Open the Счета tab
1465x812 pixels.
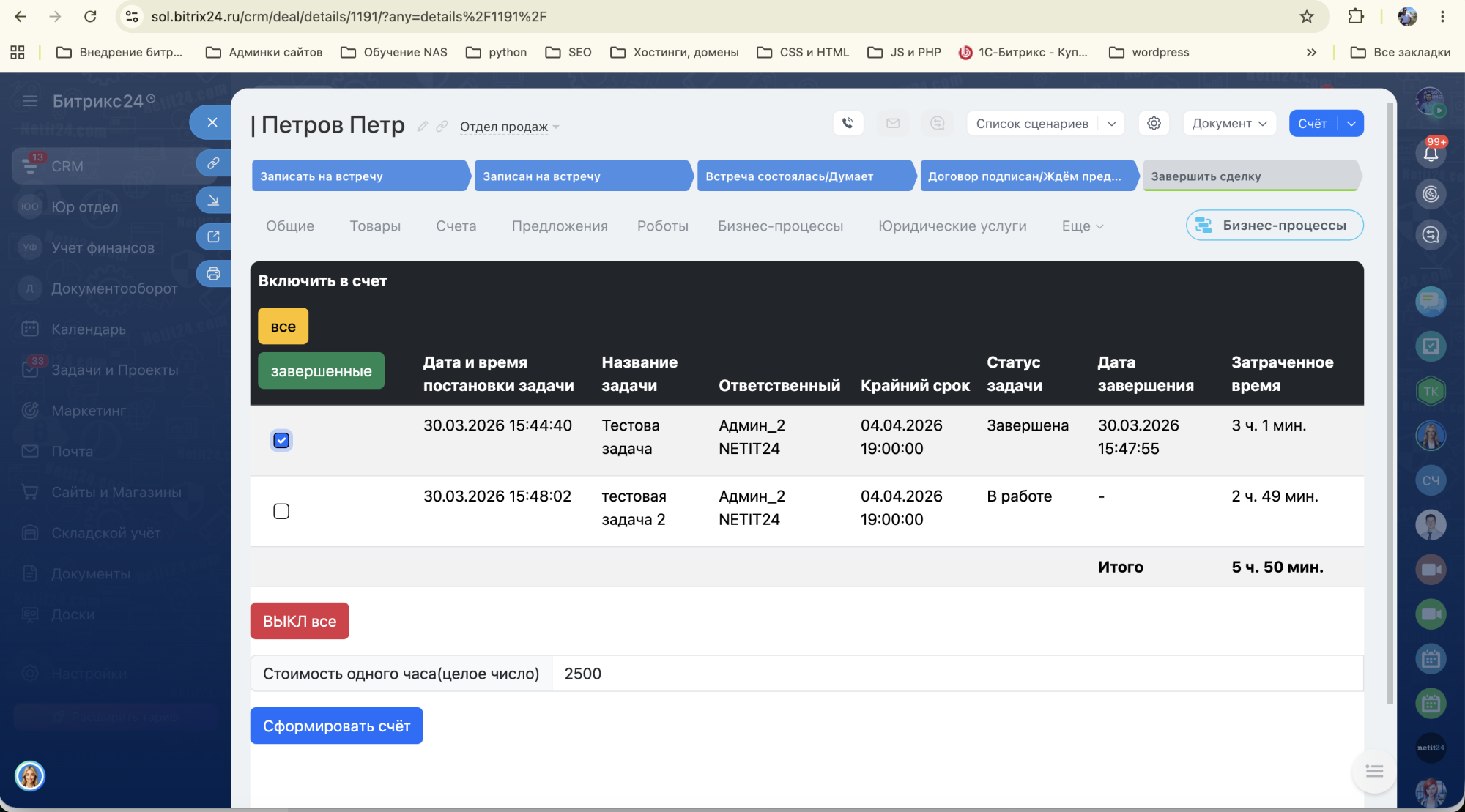pos(456,226)
